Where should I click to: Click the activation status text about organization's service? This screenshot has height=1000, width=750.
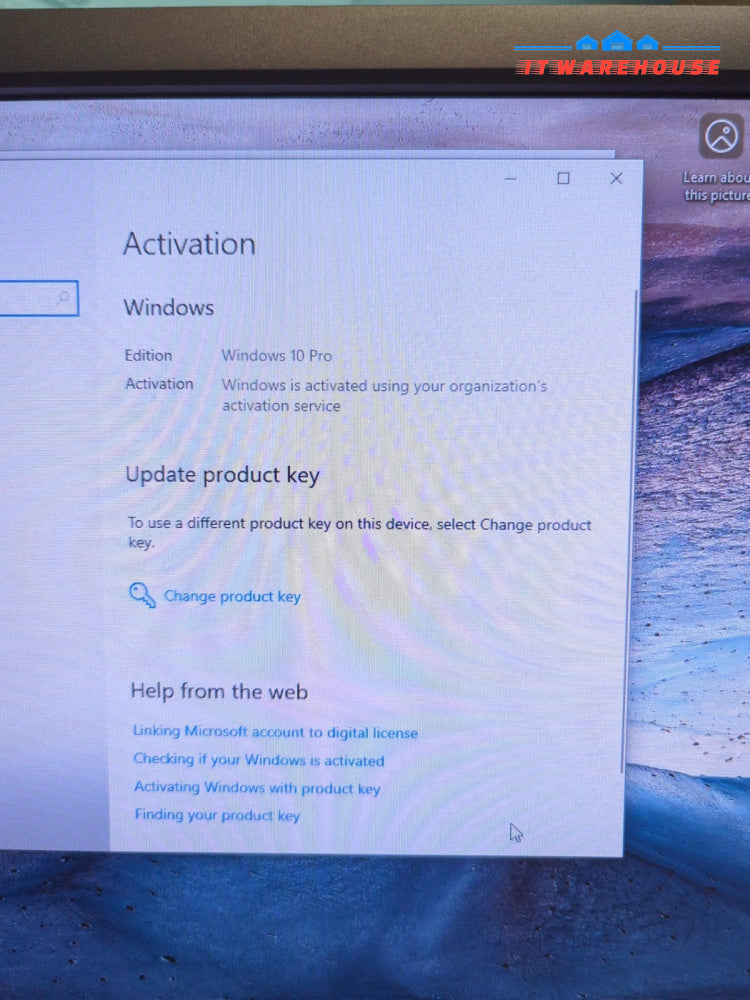point(385,395)
